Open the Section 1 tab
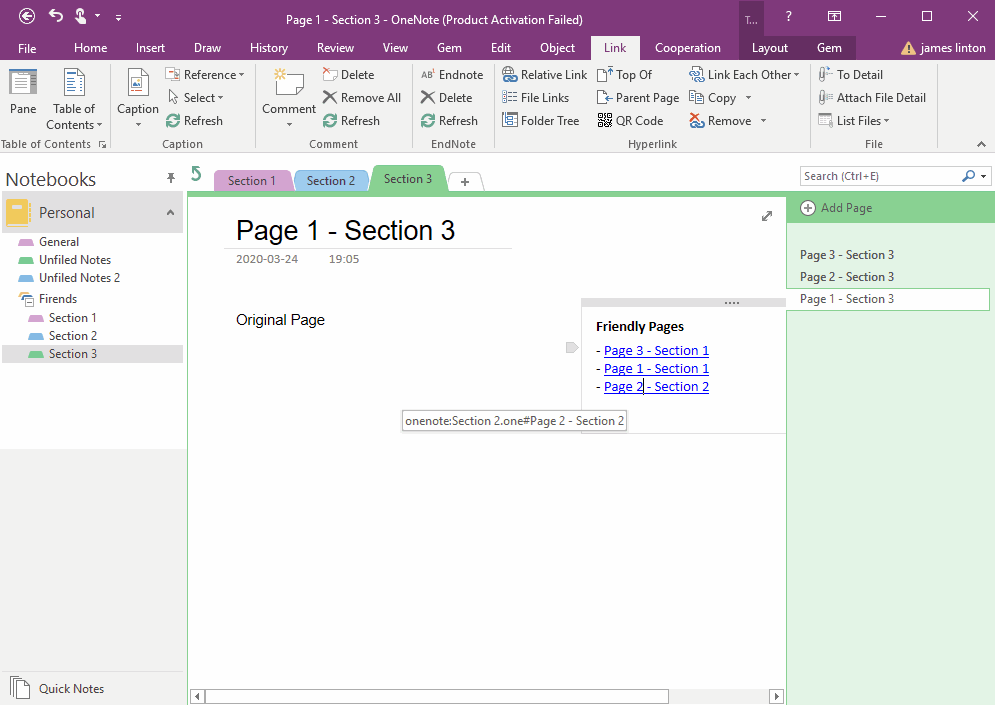This screenshot has width=995, height=705. pyautogui.click(x=252, y=181)
